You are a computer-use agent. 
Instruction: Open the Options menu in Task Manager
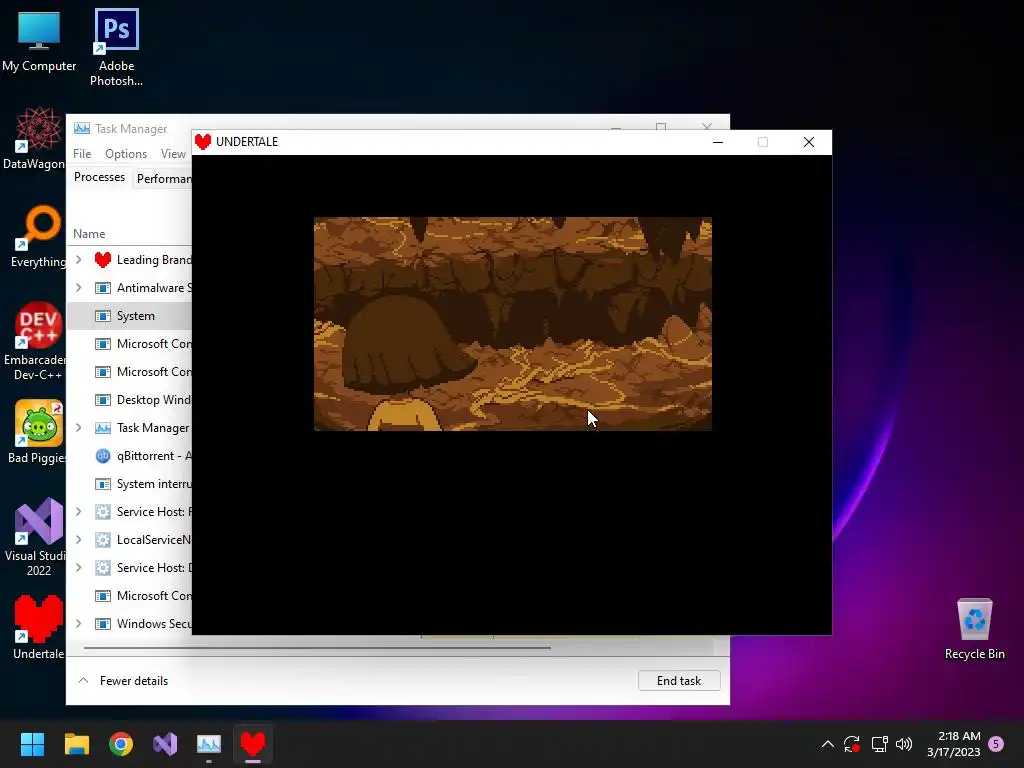point(126,153)
